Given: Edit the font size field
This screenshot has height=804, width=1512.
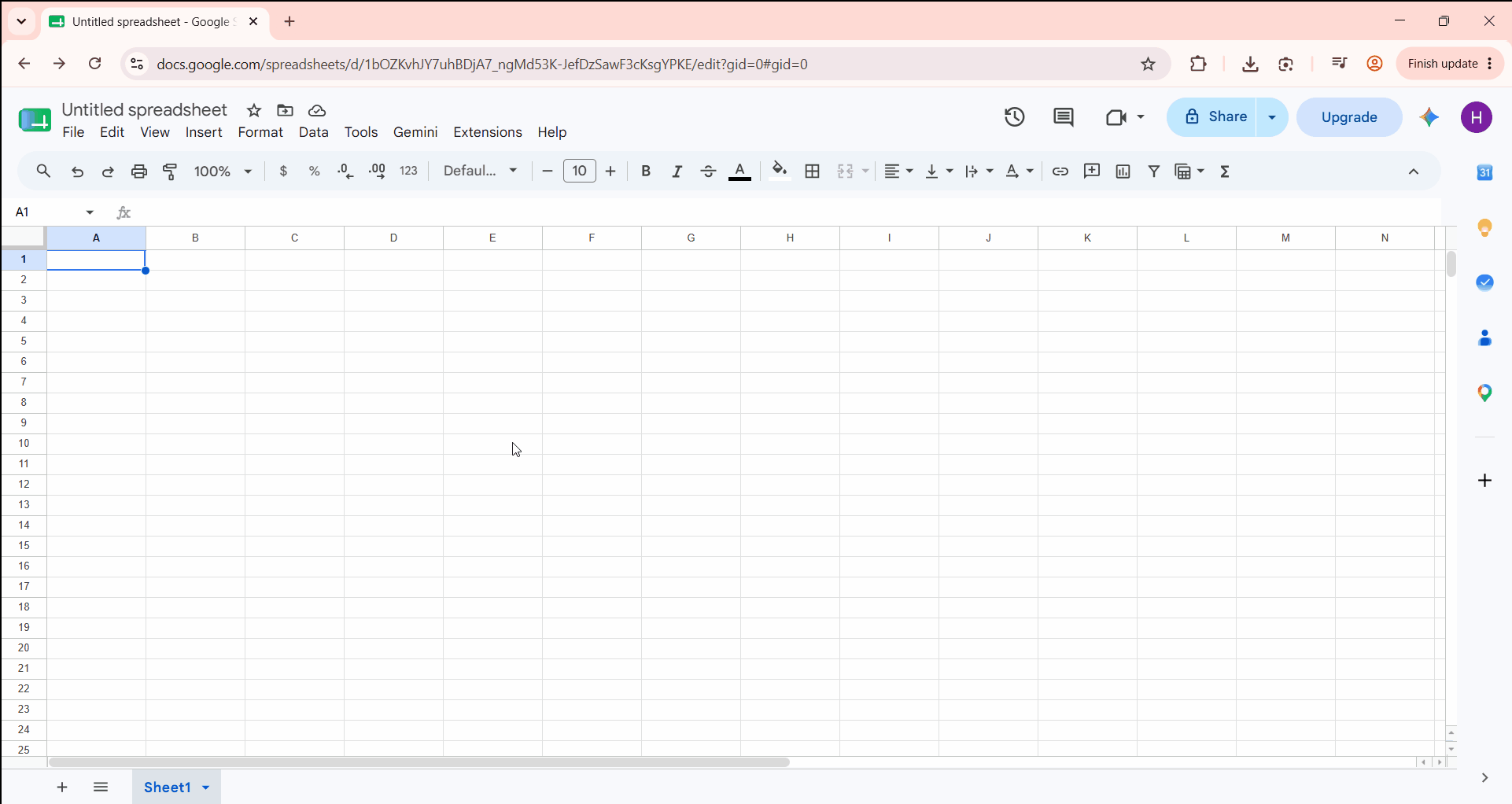Looking at the screenshot, I should tap(580, 171).
